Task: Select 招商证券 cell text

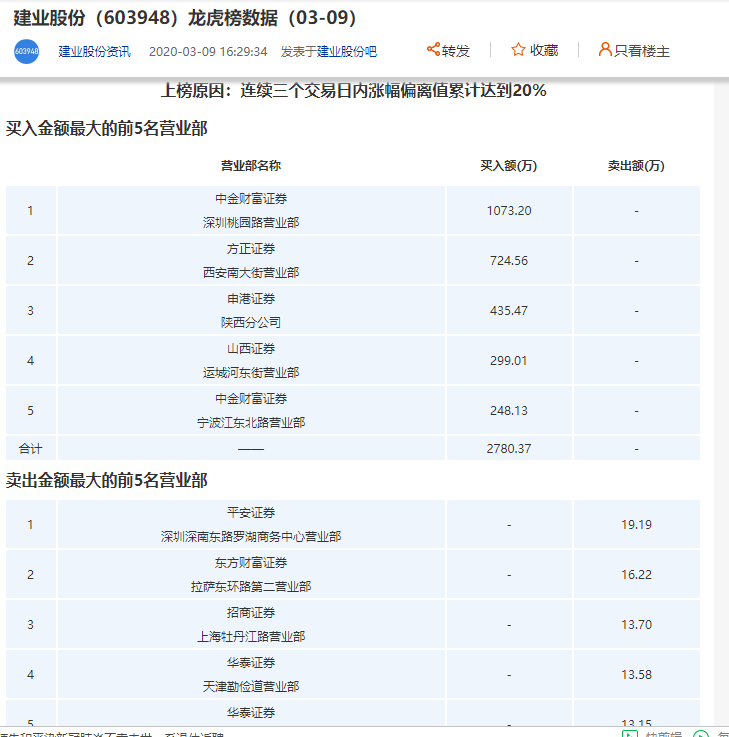Action: (251, 612)
